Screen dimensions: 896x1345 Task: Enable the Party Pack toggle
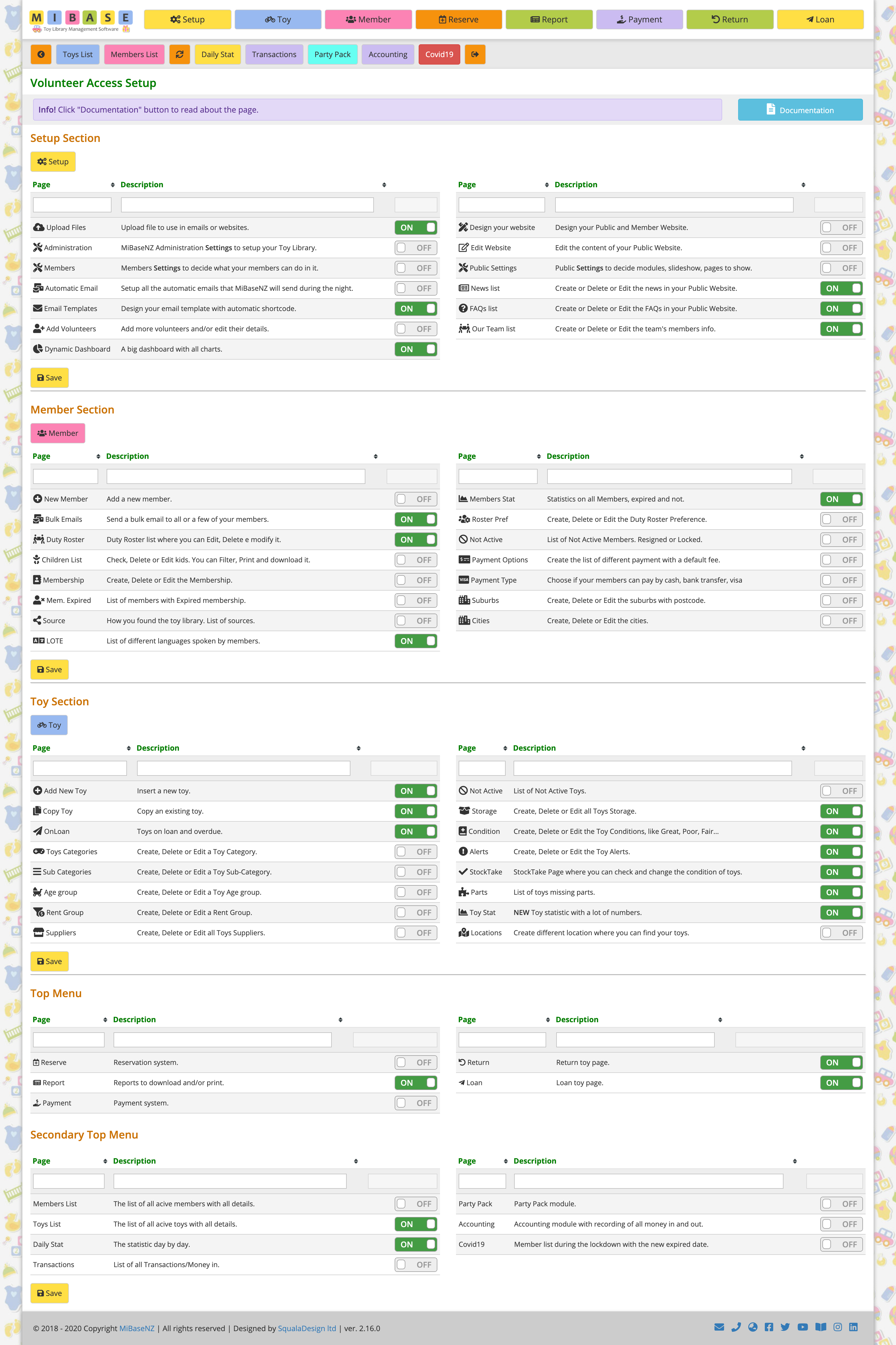click(x=841, y=1204)
